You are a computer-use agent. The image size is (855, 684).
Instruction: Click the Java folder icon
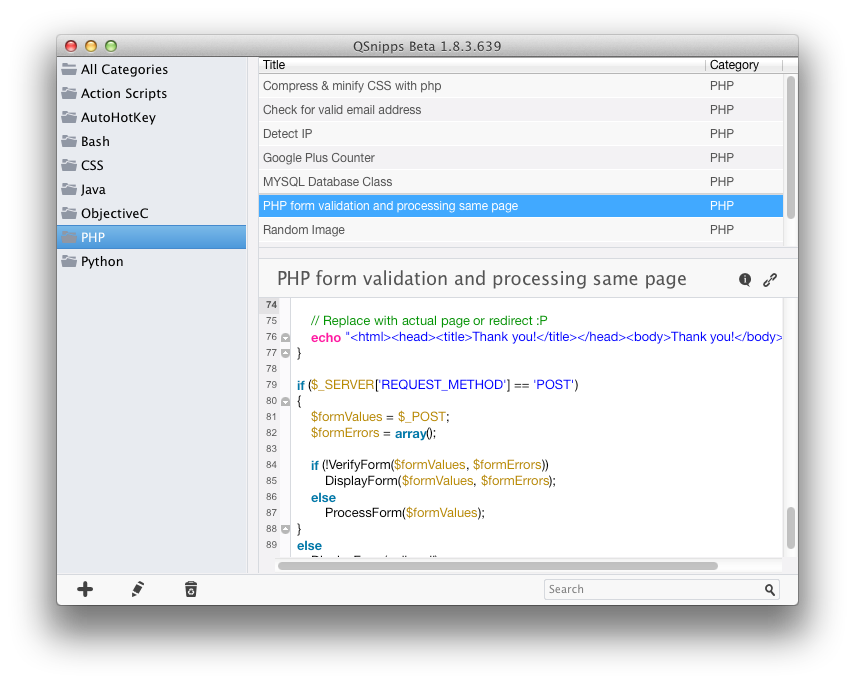point(69,189)
